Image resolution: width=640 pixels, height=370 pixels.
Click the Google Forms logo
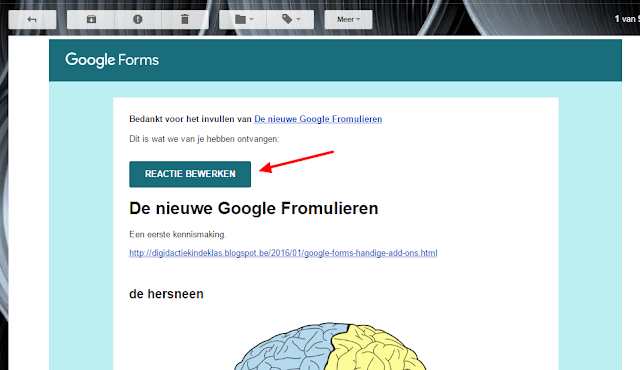112,60
